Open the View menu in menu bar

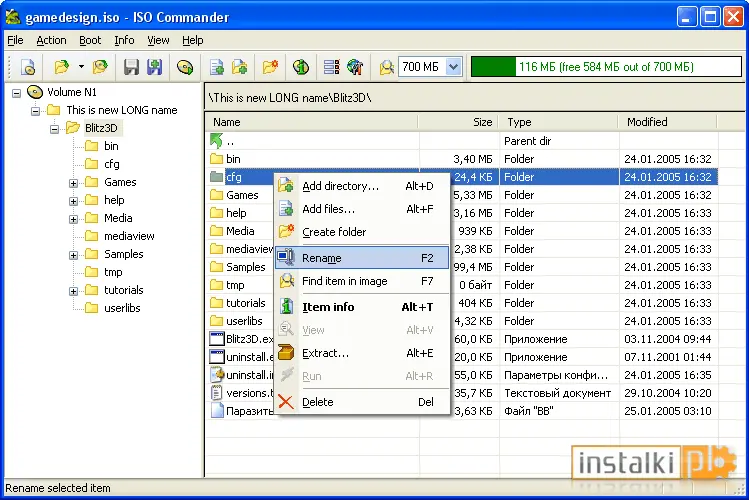point(158,40)
